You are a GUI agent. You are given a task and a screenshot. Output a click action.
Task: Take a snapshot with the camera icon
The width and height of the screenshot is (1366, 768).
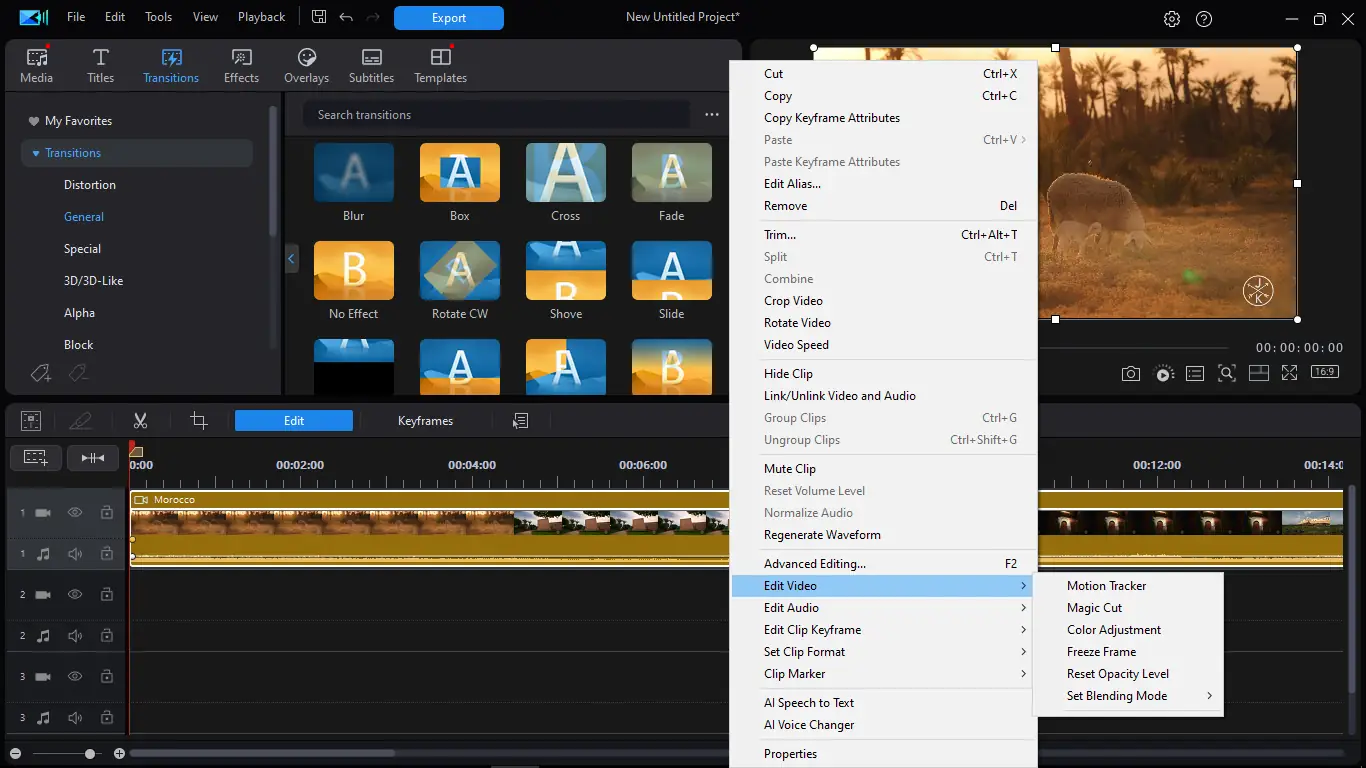point(1130,373)
